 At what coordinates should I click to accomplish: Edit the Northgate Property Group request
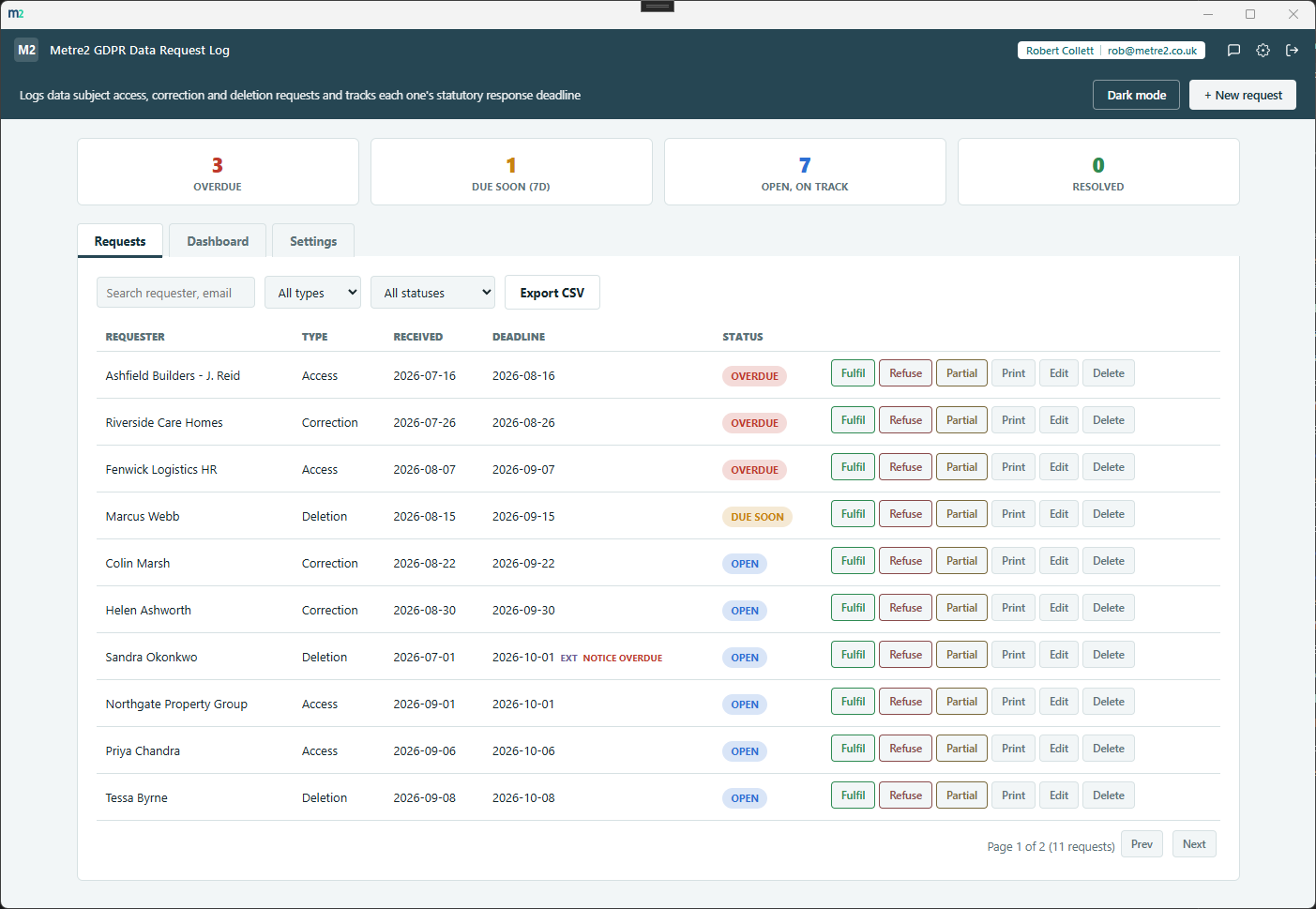click(1059, 702)
